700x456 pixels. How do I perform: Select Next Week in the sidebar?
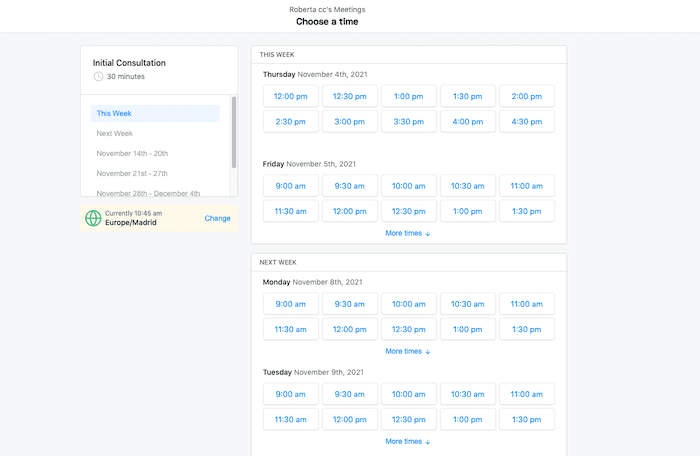click(115, 134)
